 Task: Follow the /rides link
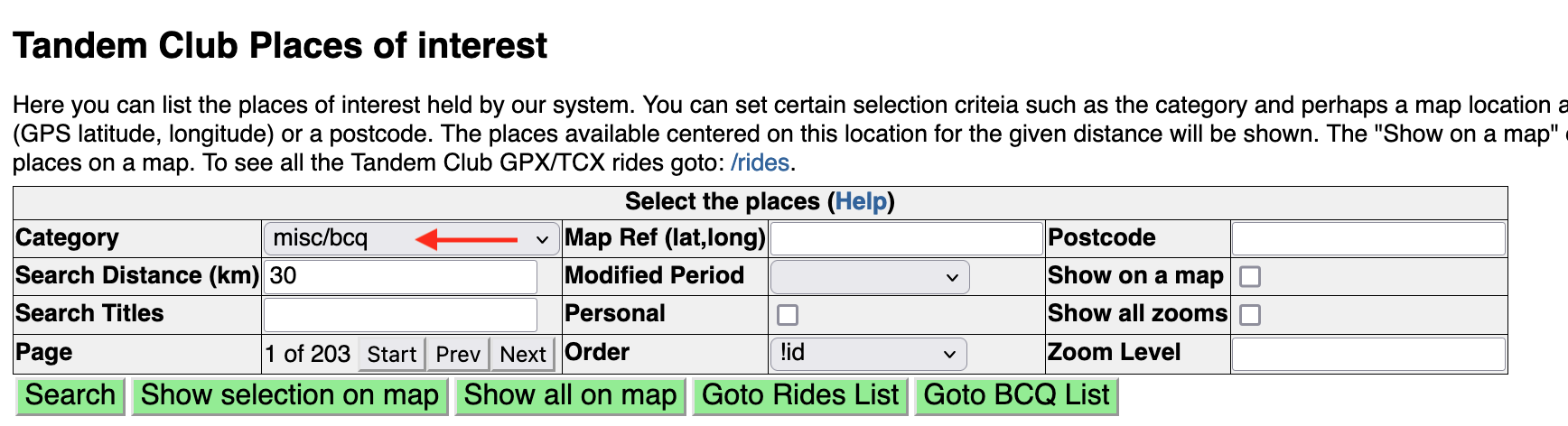(x=761, y=163)
